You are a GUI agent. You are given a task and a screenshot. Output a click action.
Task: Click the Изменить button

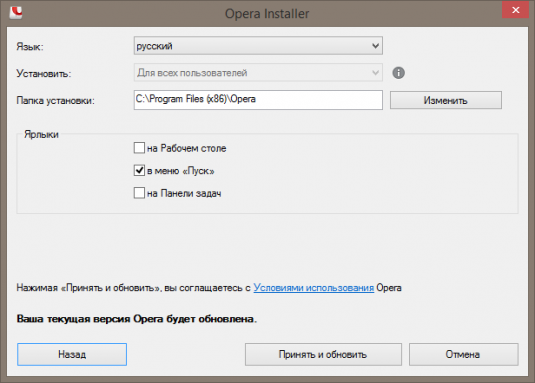446,100
